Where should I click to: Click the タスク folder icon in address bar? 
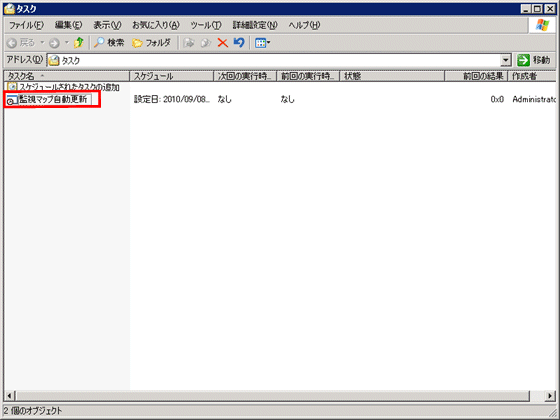54,60
